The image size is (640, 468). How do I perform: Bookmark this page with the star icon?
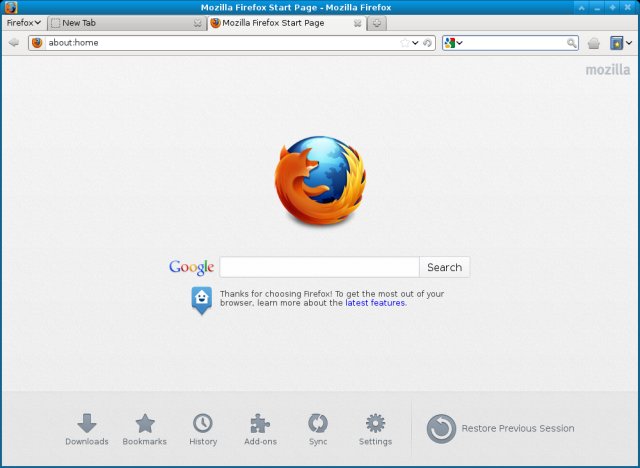(404, 43)
